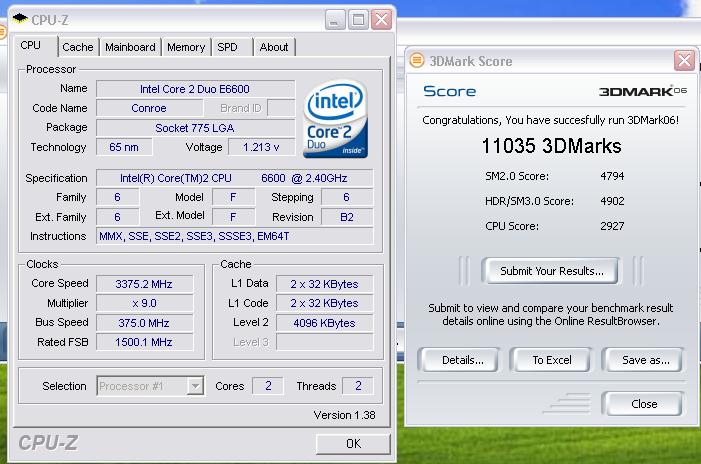701x464 pixels.
Task: Click the Stepping value 6
Action: pyautogui.click(x=347, y=197)
